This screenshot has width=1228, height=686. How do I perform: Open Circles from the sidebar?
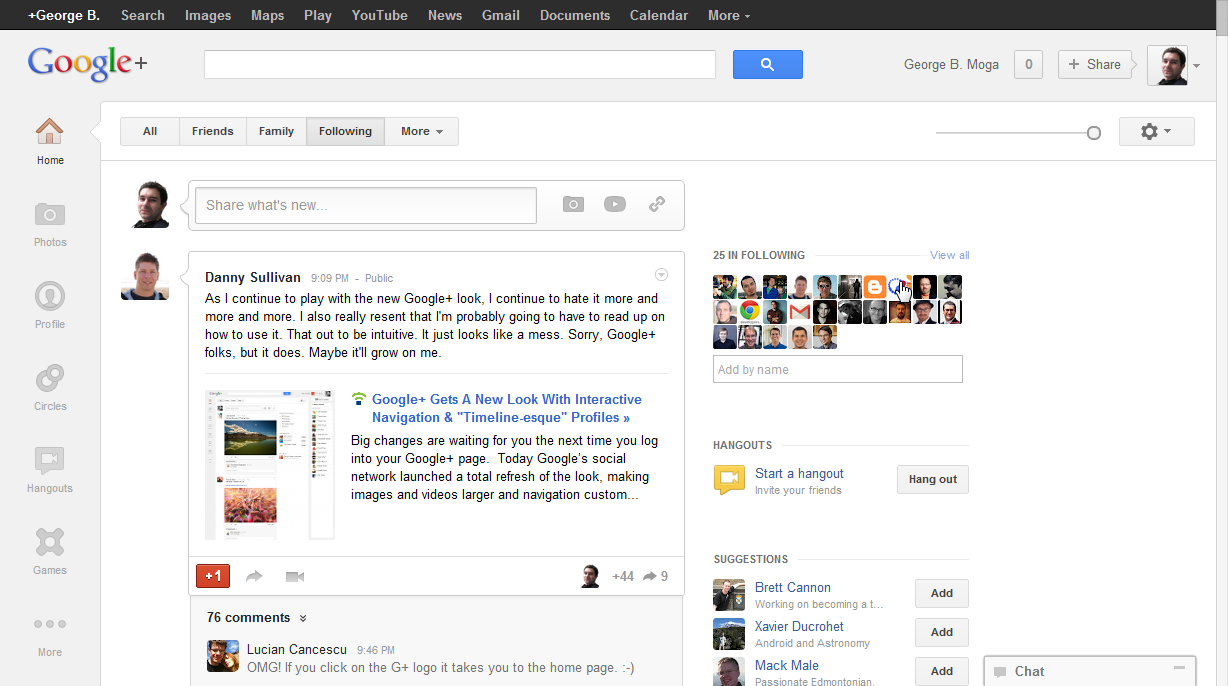pos(49,378)
